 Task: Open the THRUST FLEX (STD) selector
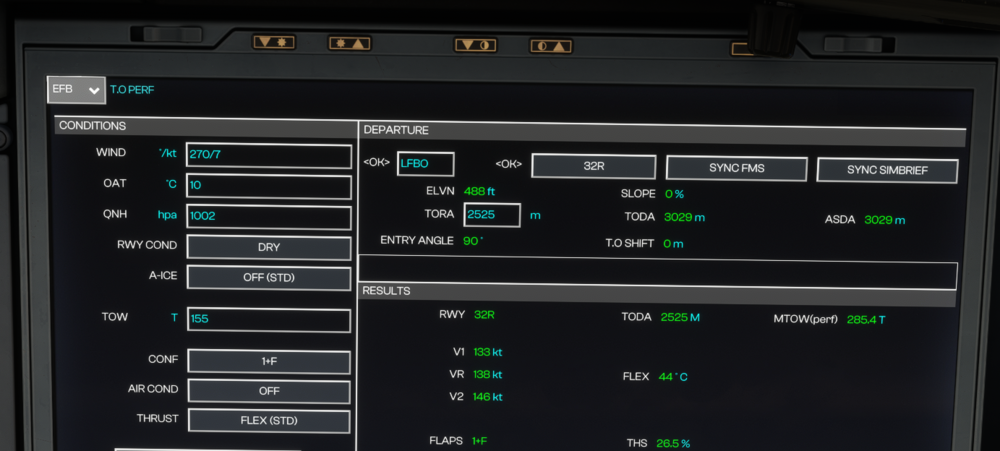point(268,421)
